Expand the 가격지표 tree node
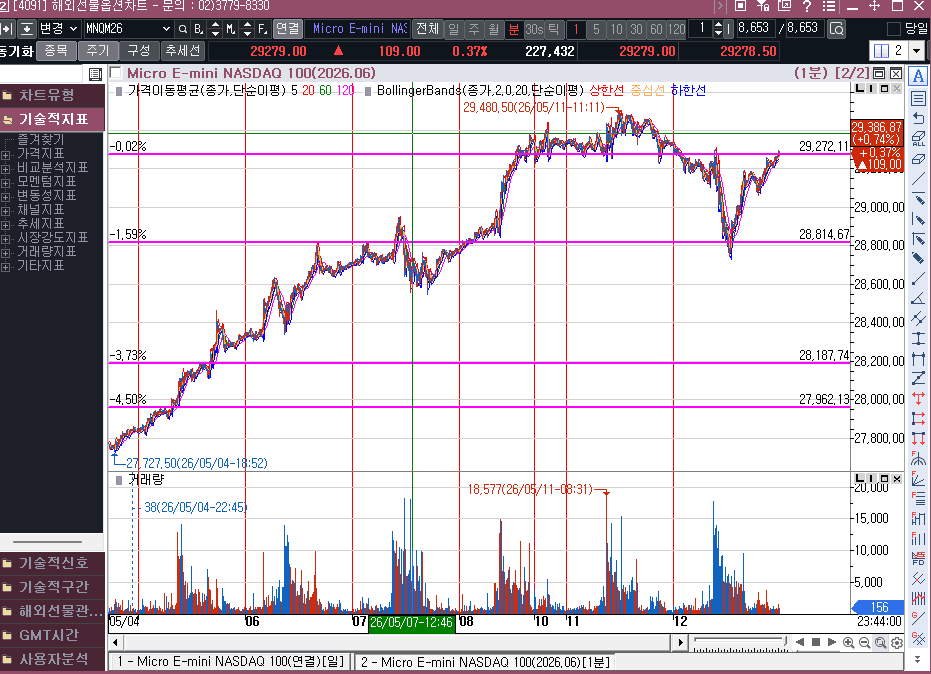Image resolution: width=931 pixels, height=674 pixels. 6,155
